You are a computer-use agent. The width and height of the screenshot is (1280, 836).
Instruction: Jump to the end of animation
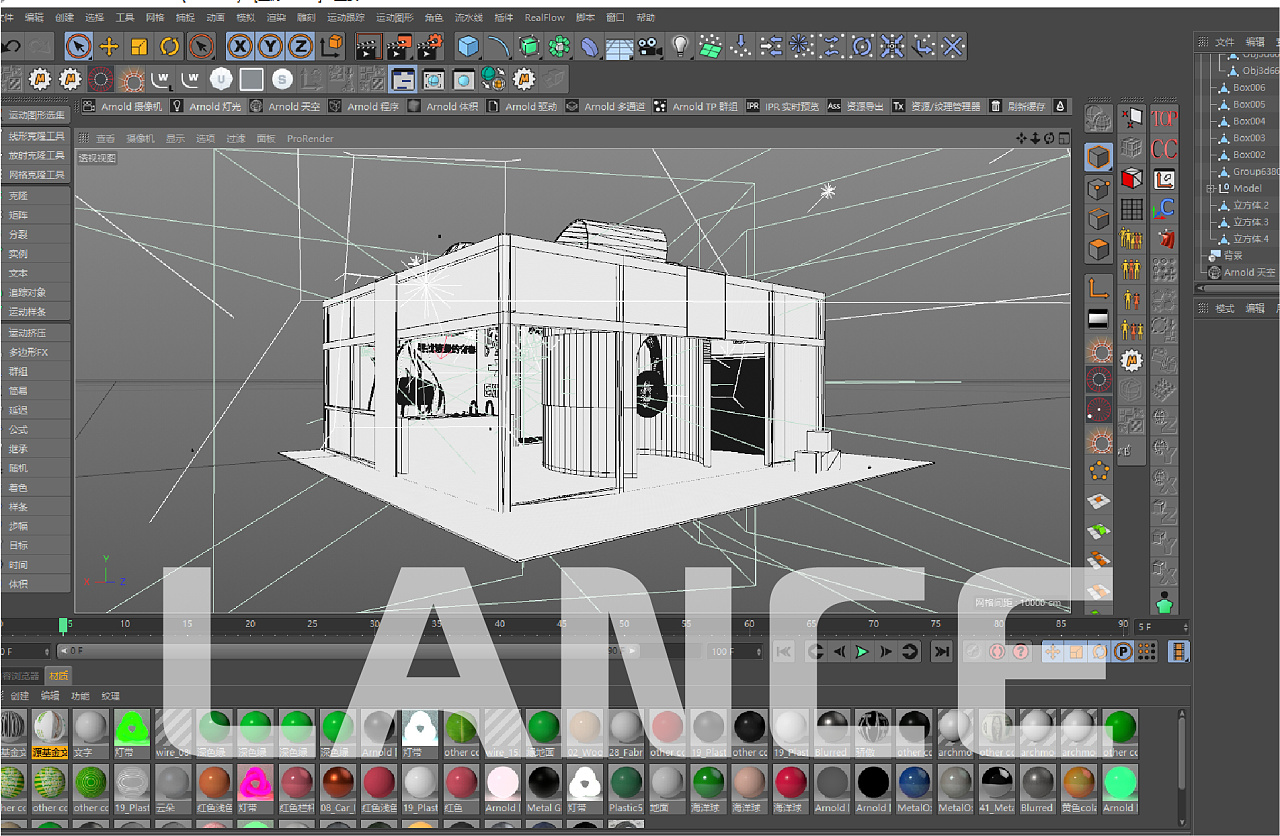click(941, 652)
